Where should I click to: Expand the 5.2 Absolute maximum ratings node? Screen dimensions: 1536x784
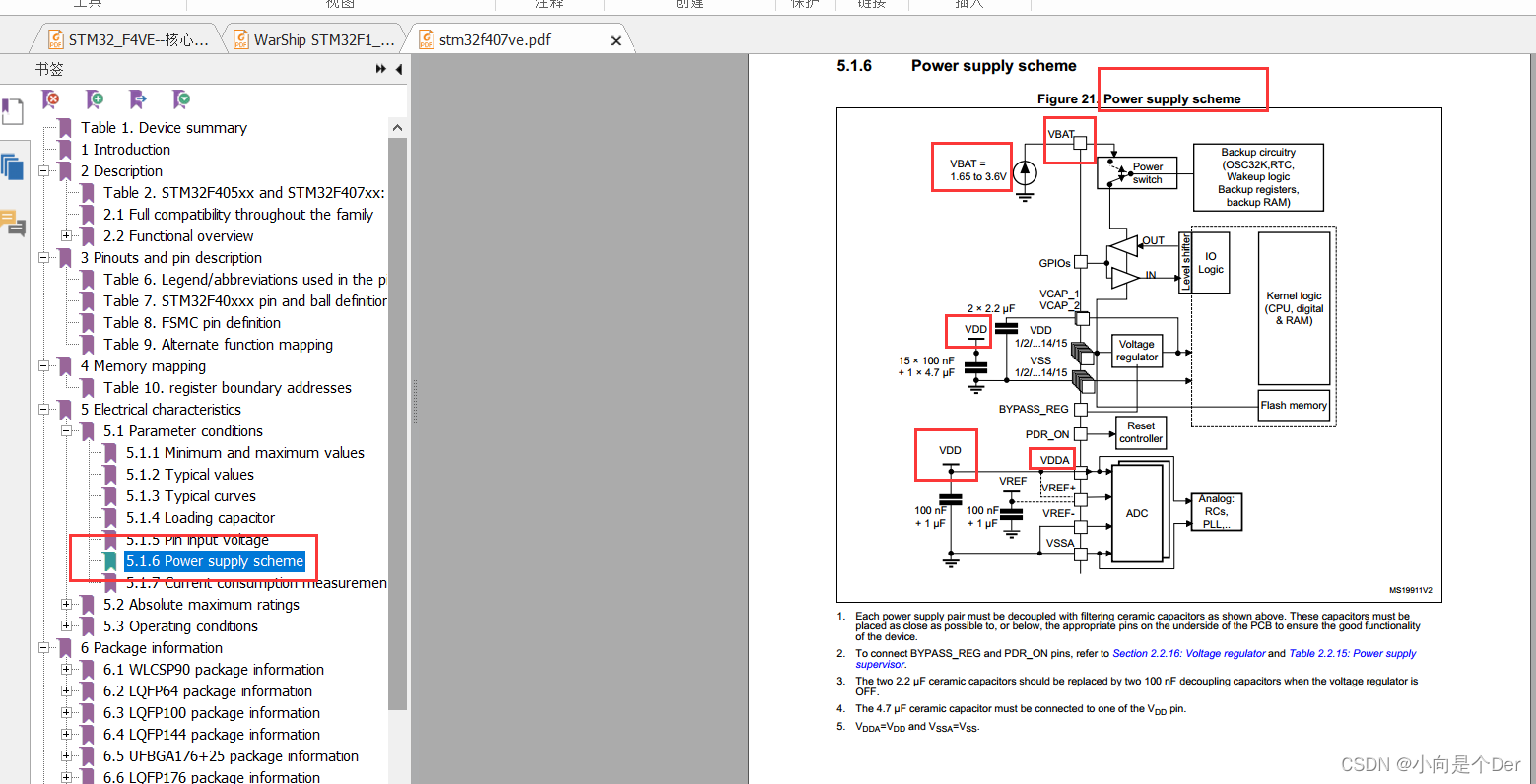tap(66, 605)
